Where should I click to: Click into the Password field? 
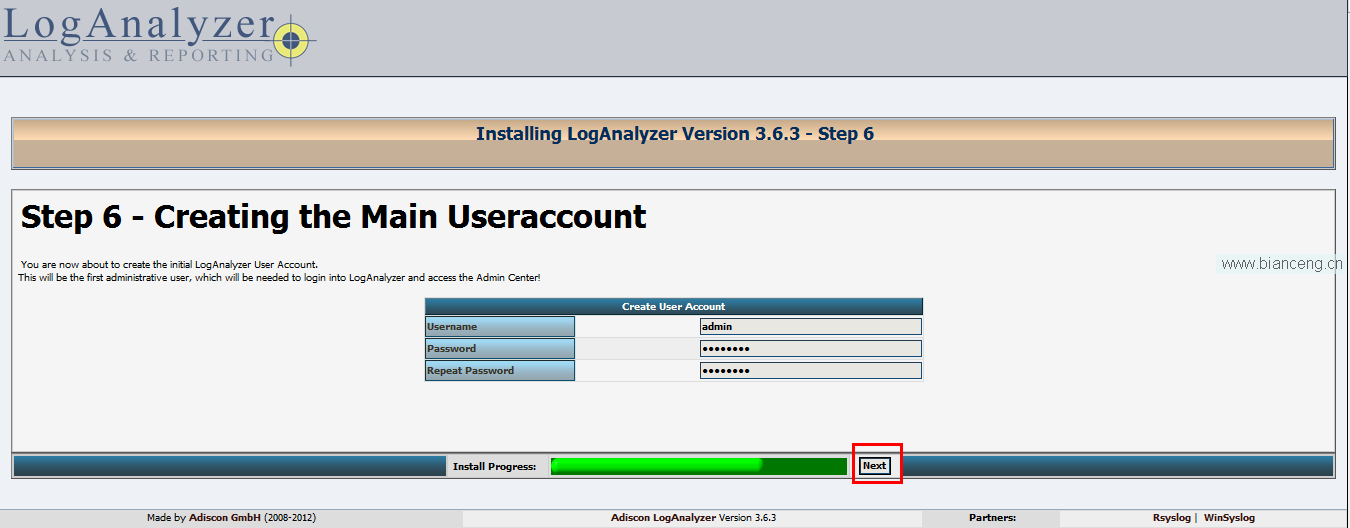[x=810, y=348]
